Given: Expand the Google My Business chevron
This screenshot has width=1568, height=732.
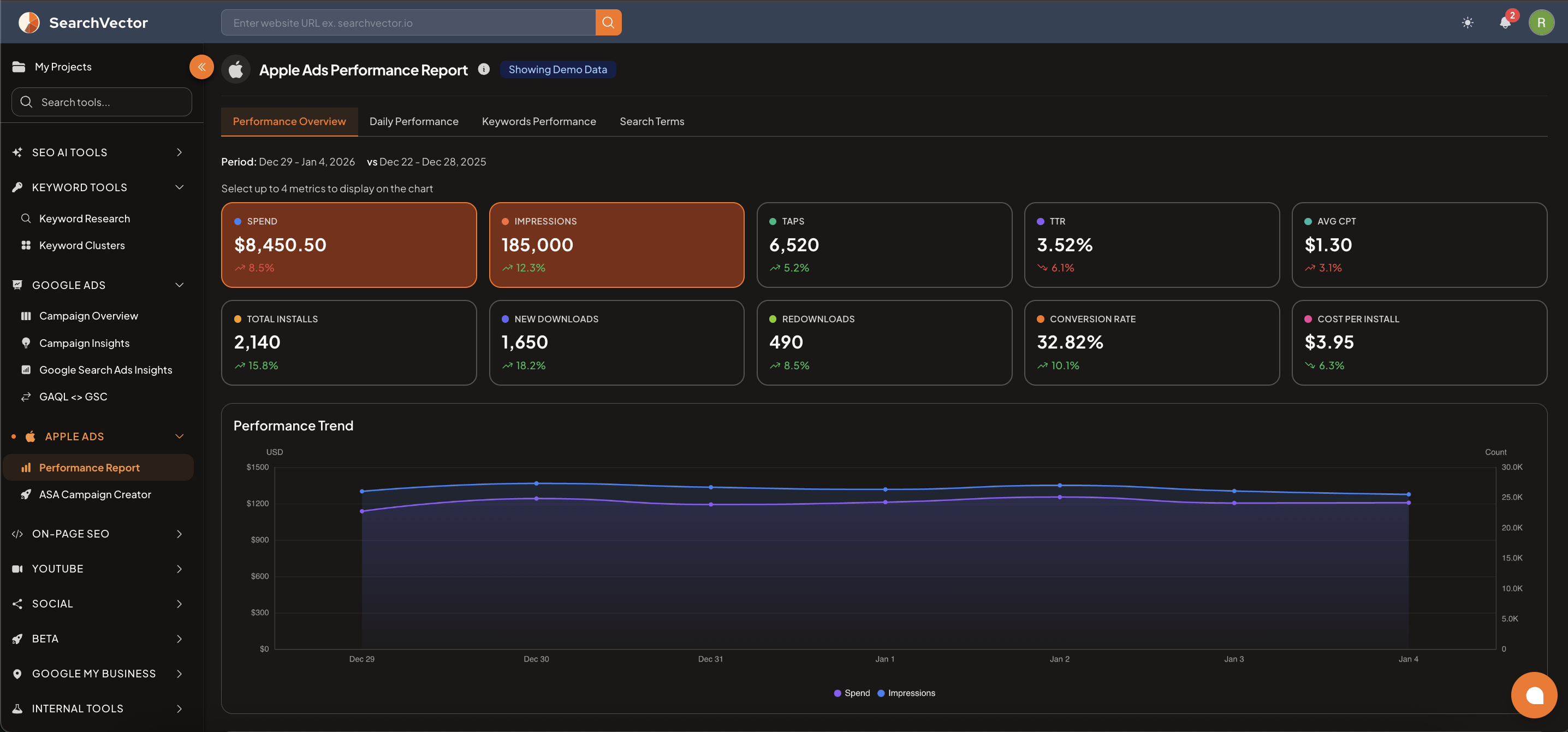Looking at the screenshot, I should tap(179, 674).
